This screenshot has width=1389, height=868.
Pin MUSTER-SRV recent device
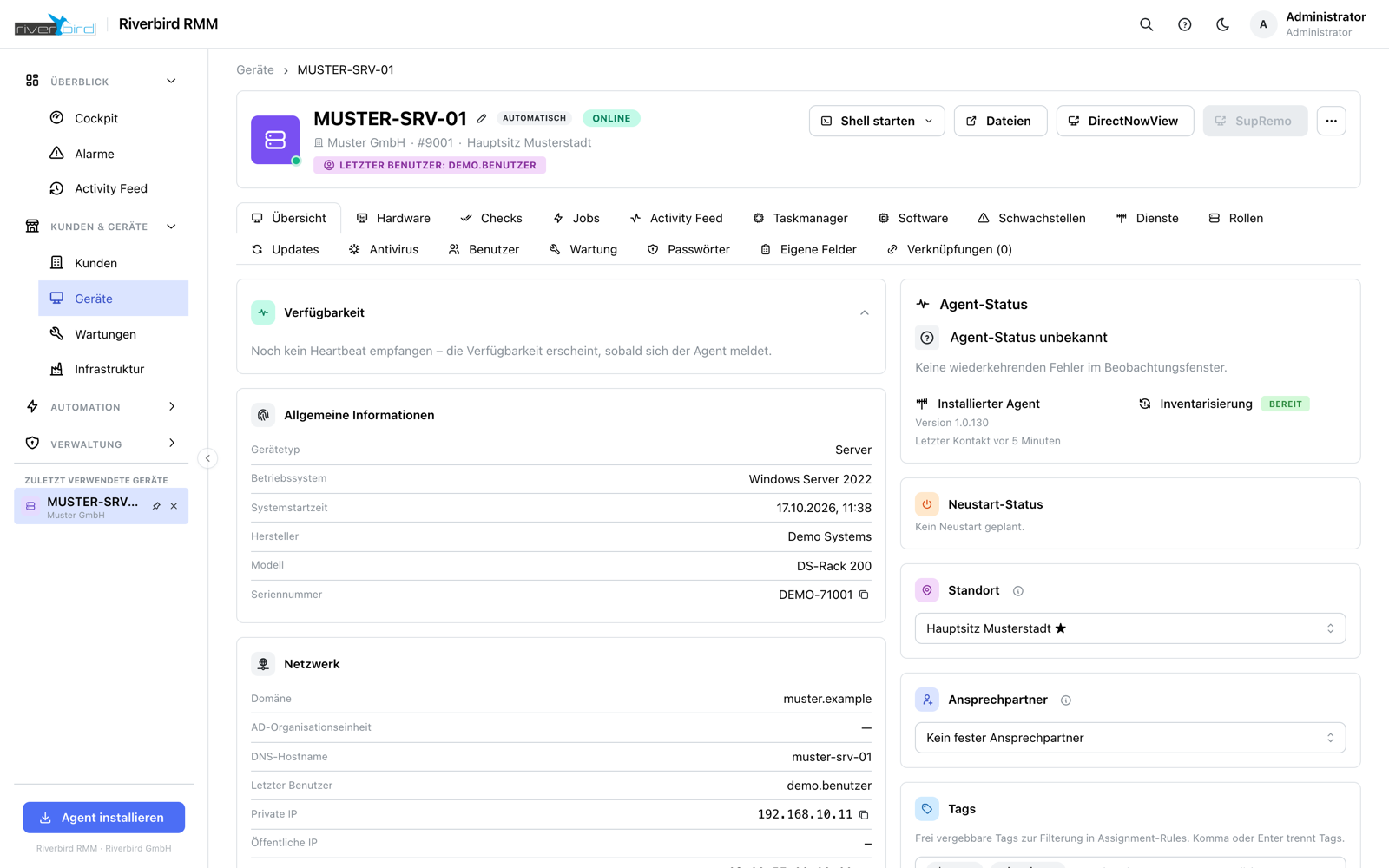[156, 506]
